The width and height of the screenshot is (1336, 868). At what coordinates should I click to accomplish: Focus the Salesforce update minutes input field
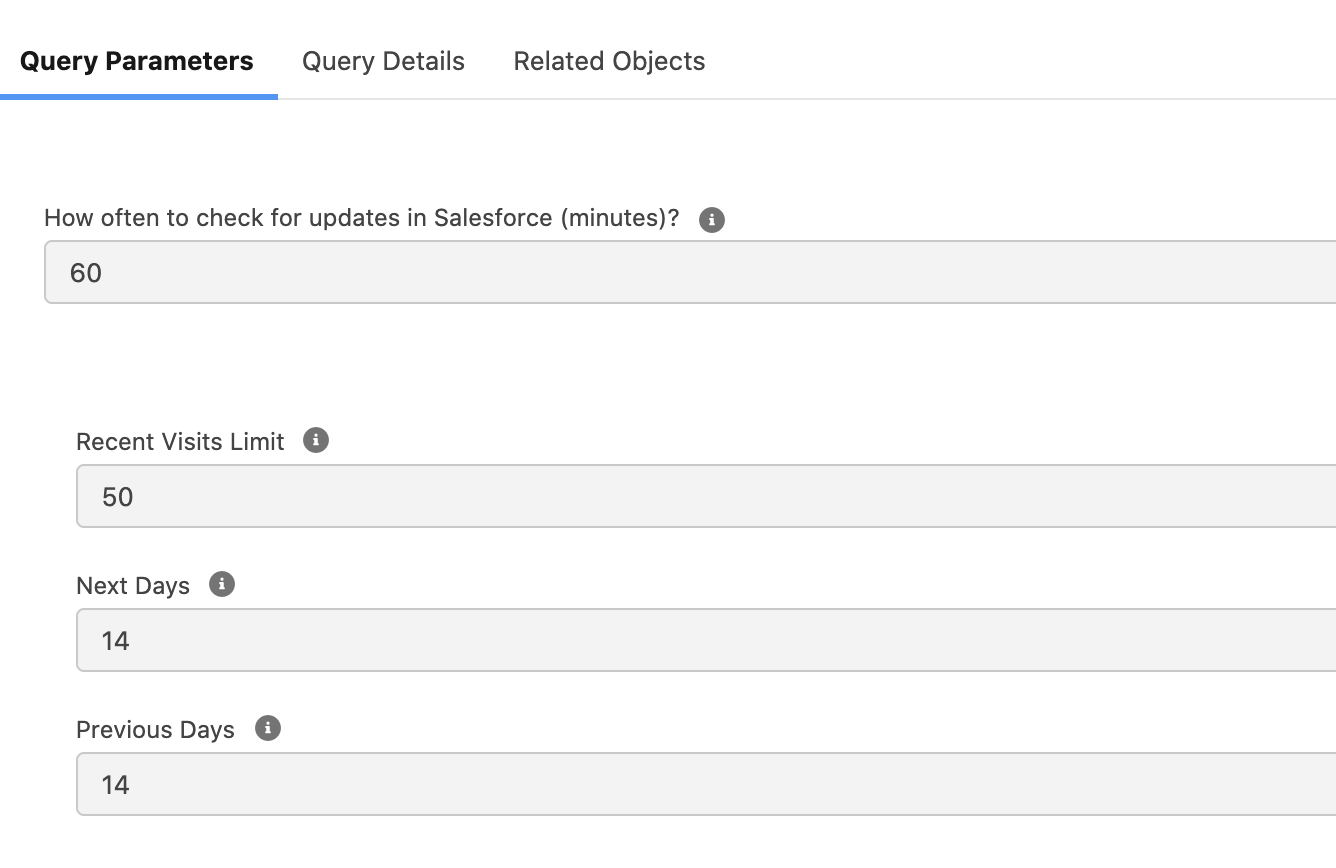(700, 272)
